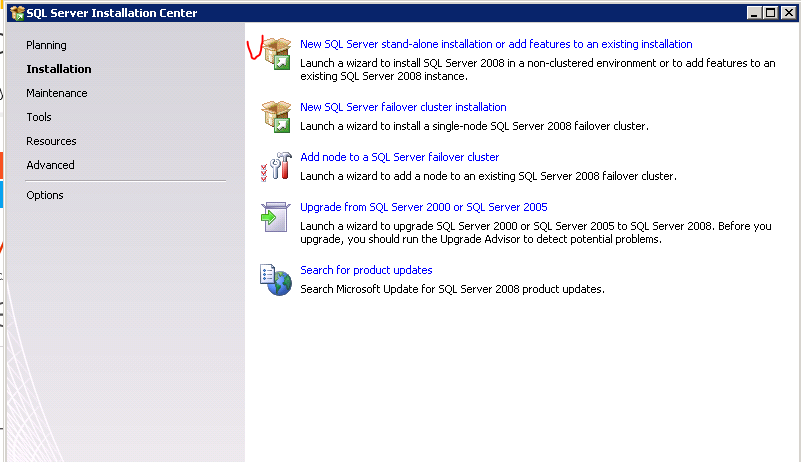801x462 pixels.
Task: Open the Planning page
Action: pos(46,45)
